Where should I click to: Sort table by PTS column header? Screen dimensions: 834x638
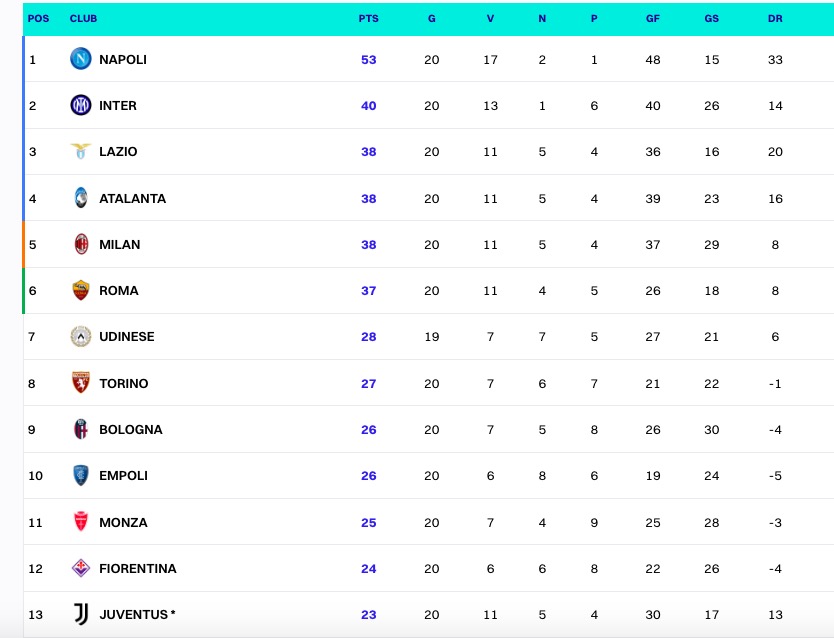pyautogui.click(x=368, y=19)
